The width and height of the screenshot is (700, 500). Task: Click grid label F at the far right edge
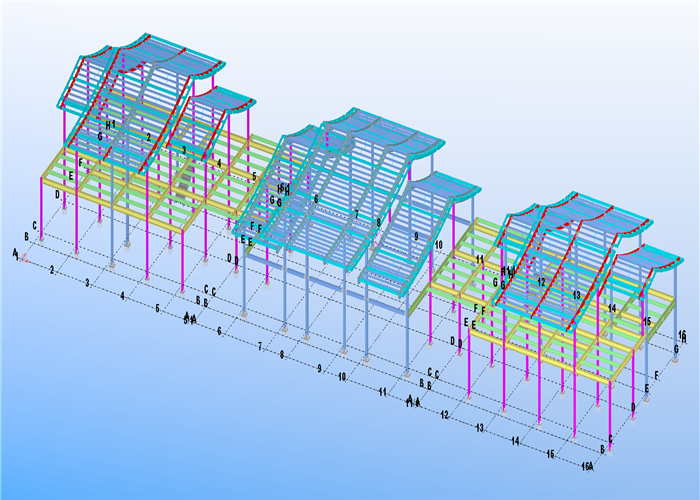click(x=656, y=375)
